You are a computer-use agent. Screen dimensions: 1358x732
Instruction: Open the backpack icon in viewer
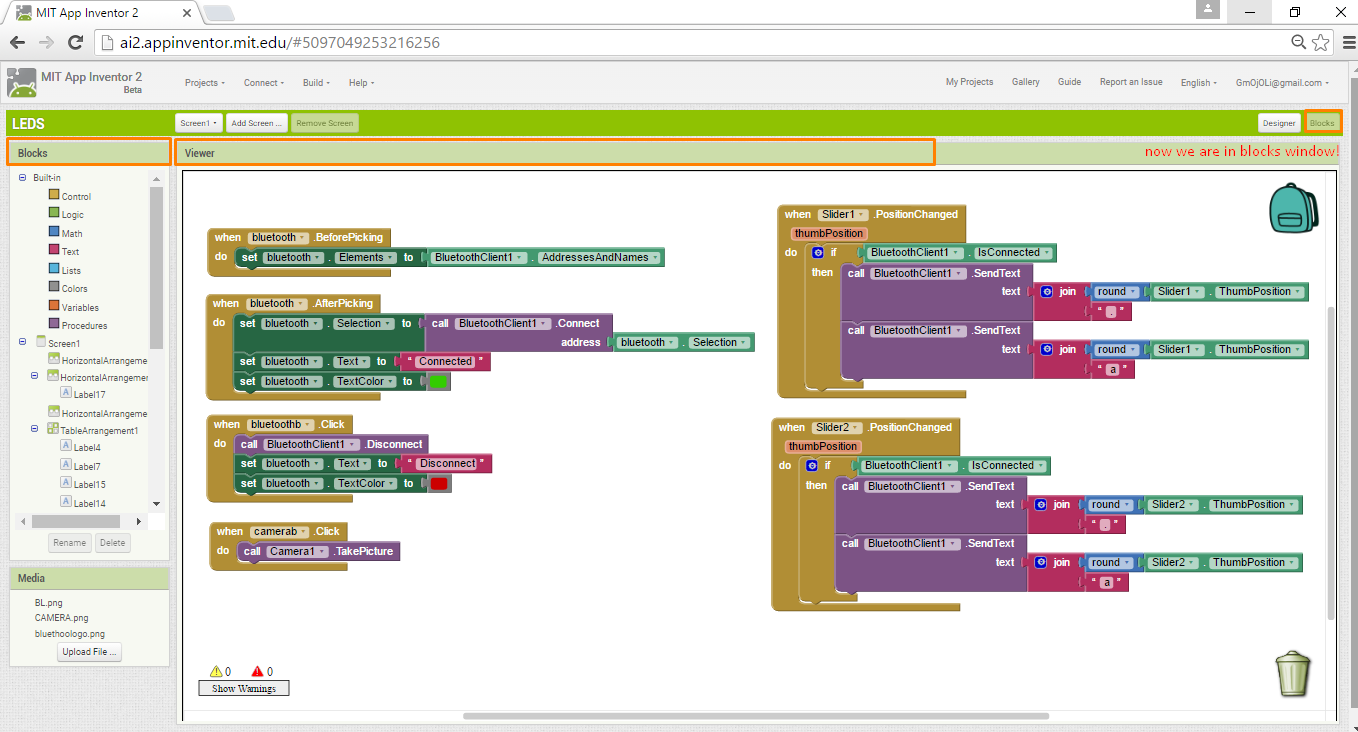tap(1294, 208)
